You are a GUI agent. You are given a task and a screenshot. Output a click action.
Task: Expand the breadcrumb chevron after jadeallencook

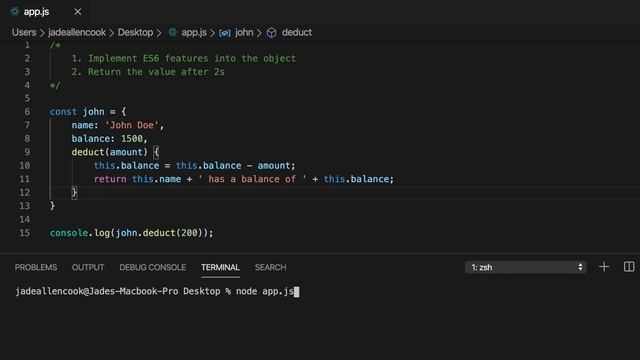click(x=111, y=33)
